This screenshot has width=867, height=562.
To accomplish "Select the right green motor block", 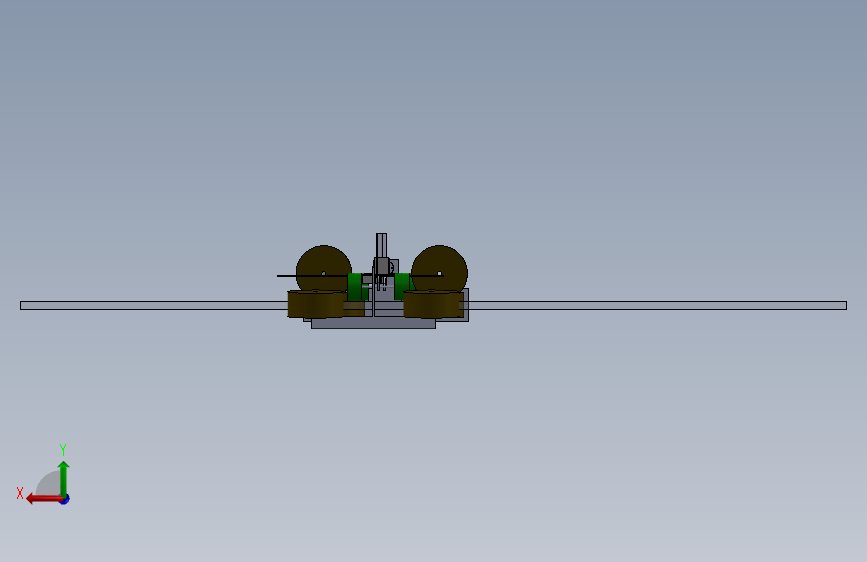I will coord(402,286).
